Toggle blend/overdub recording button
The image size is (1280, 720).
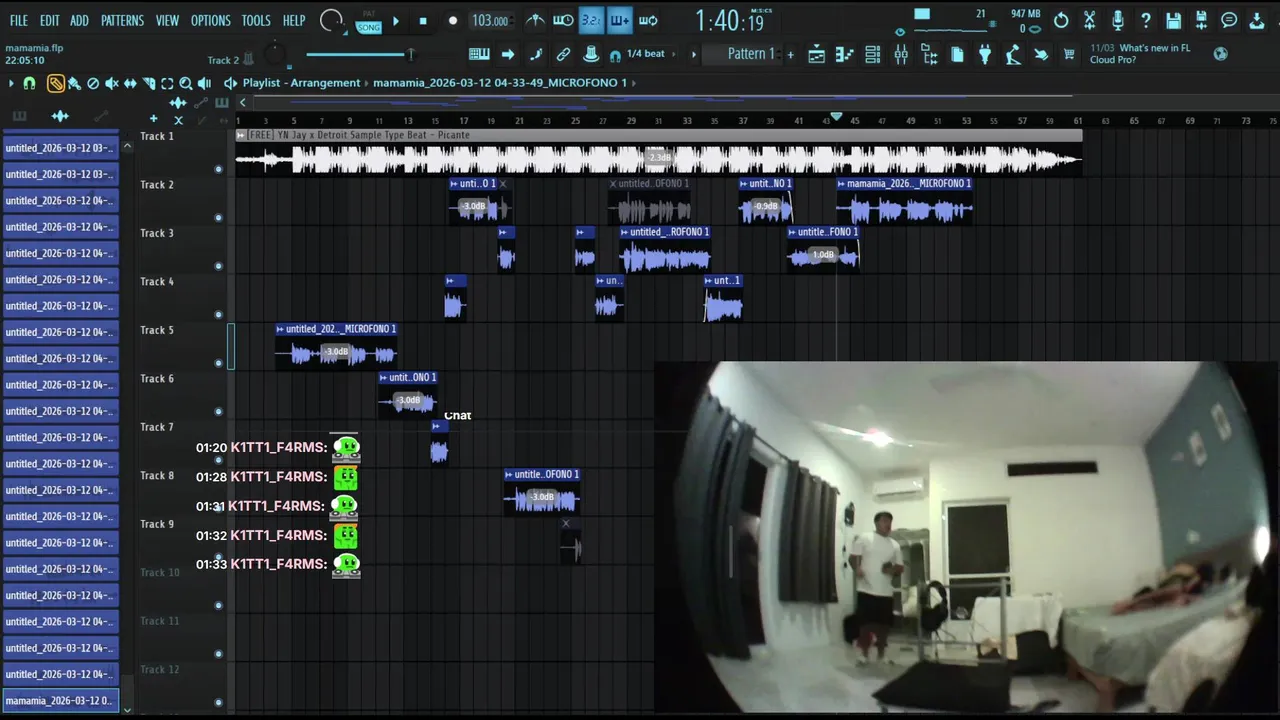click(620, 20)
